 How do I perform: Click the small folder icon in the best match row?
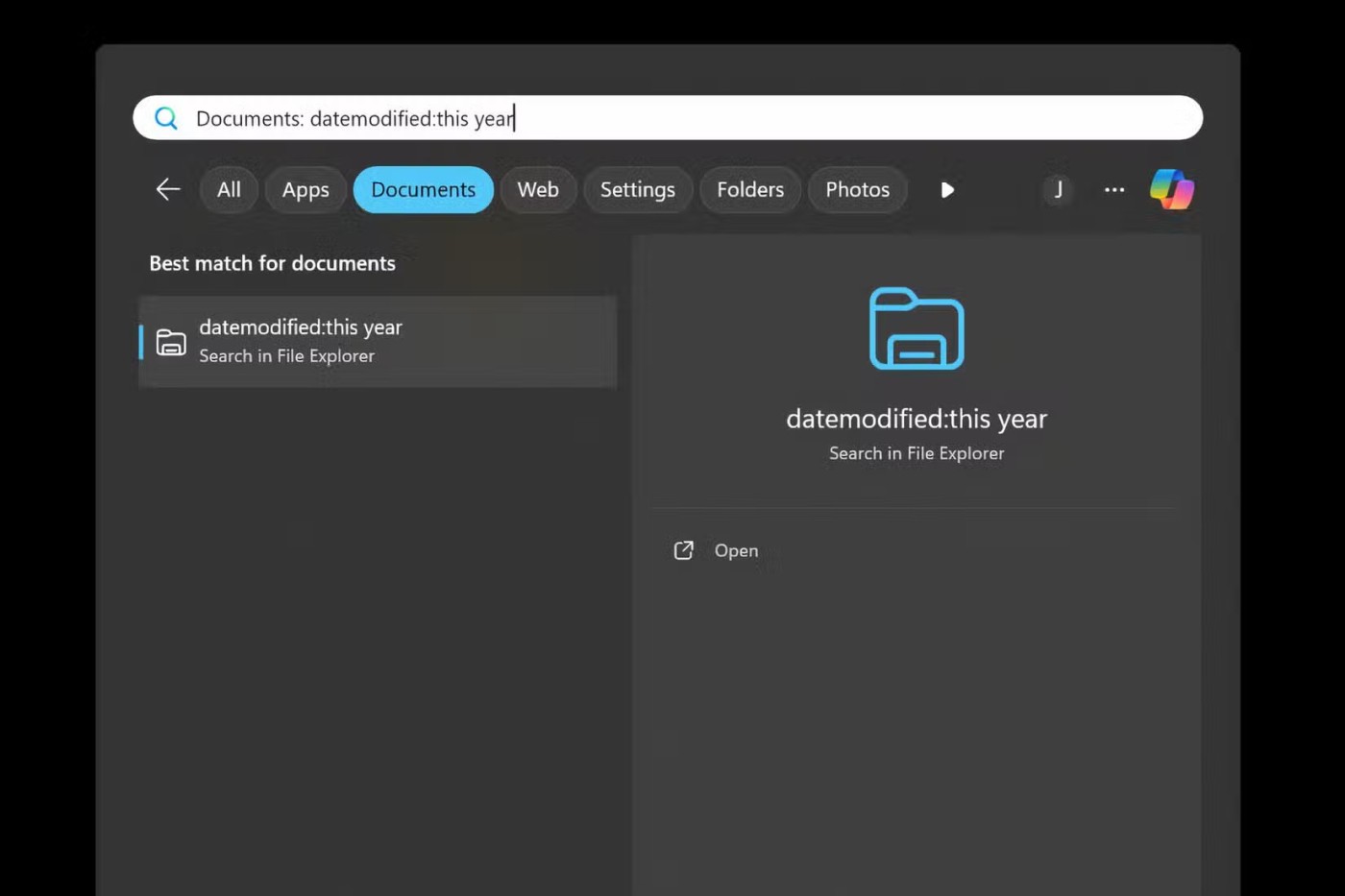tap(171, 342)
